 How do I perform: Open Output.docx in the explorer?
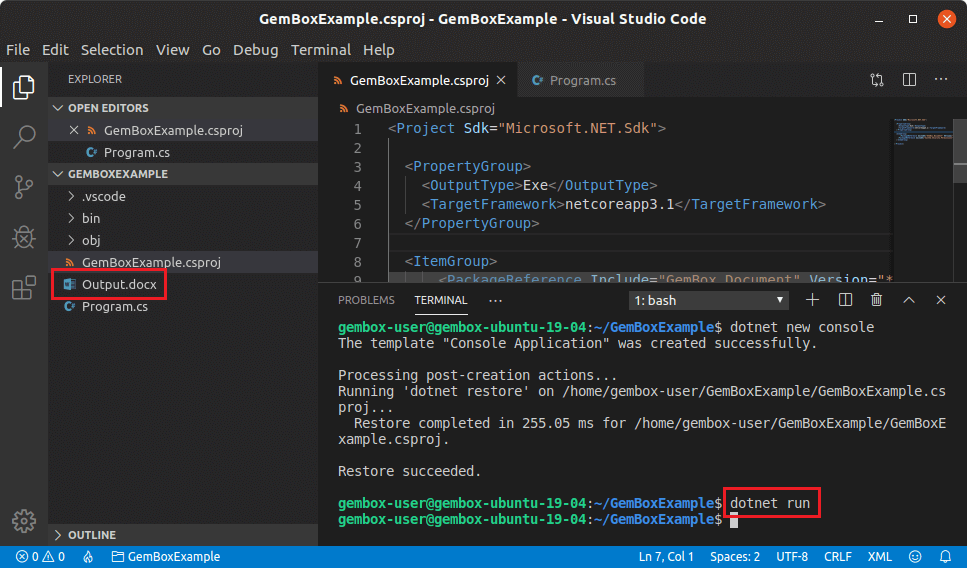(x=118, y=285)
